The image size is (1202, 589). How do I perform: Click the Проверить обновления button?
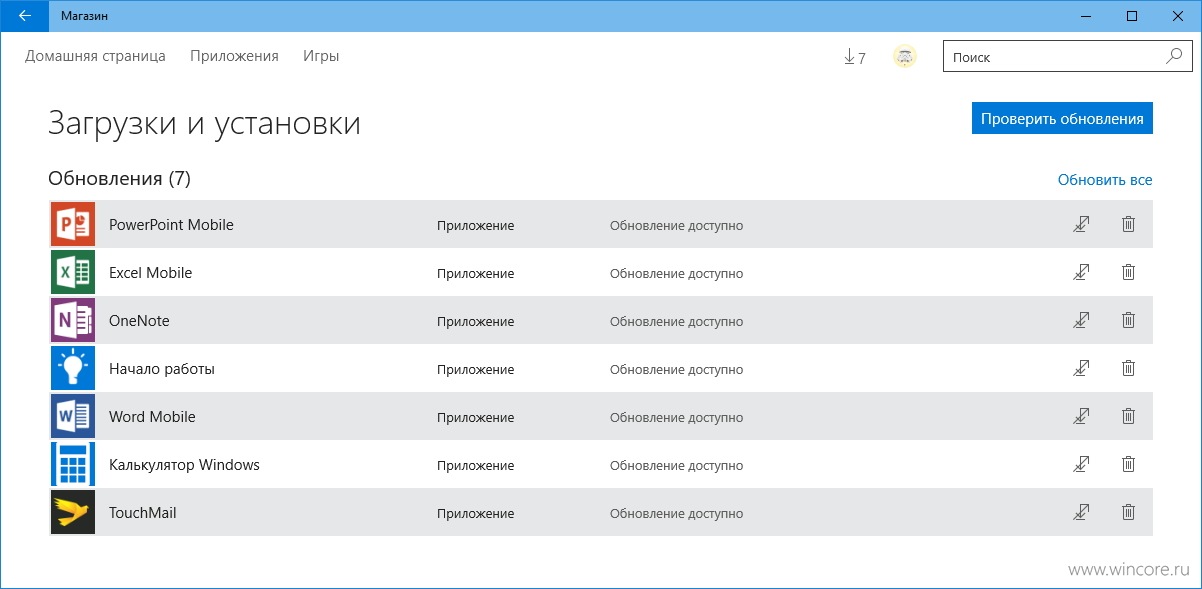click(x=1062, y=118)
